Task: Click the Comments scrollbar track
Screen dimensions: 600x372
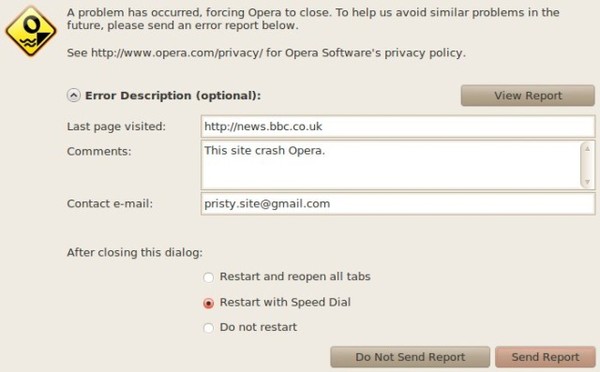Action: 587,165
